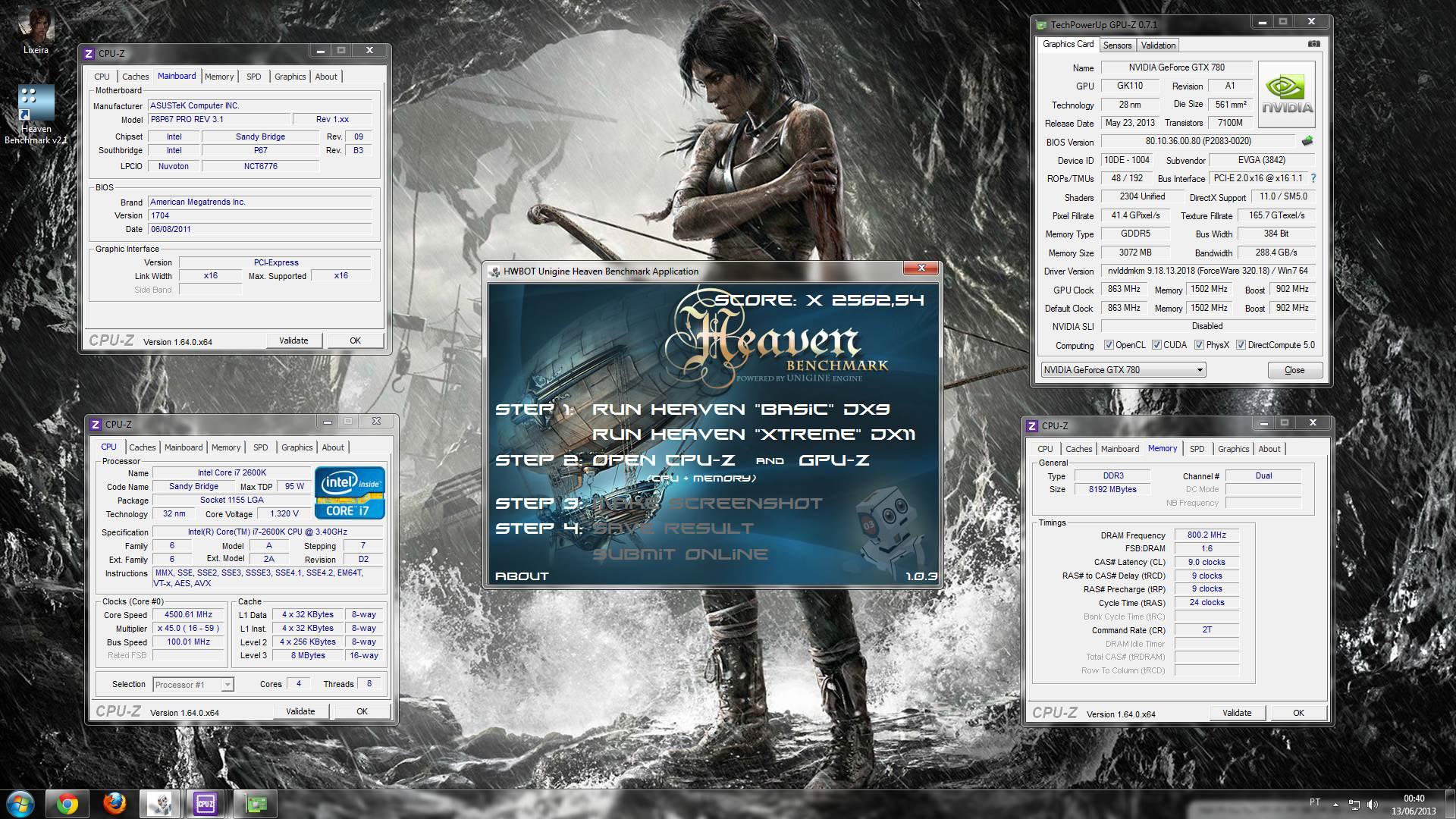Show hidden tray icons arrow
Viewport: 1456px width, 819px height.
click(1336, 803)
